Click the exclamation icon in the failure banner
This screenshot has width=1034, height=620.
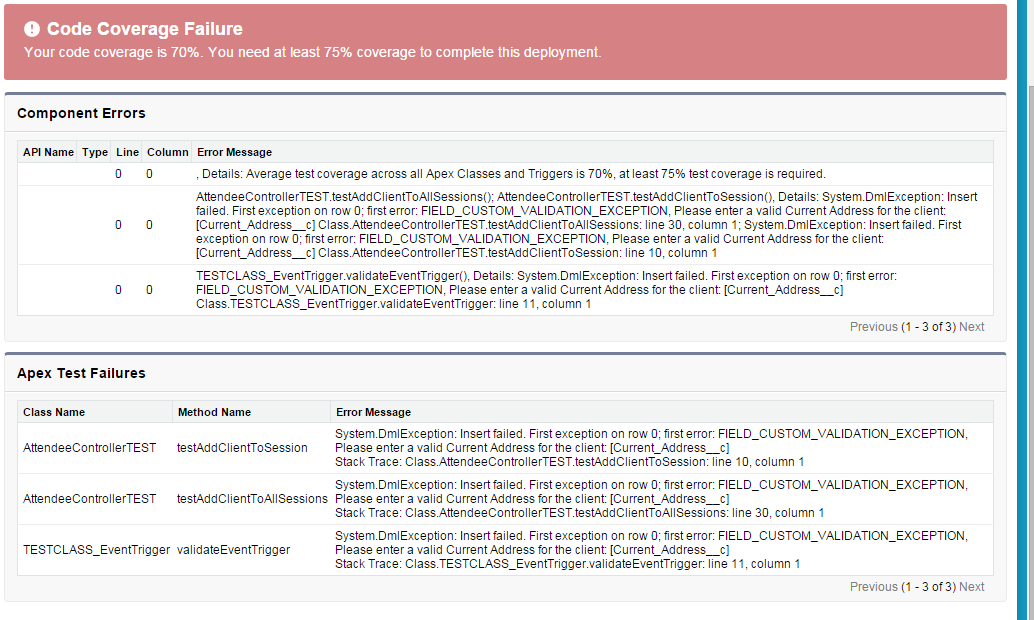tap(32, 30)
